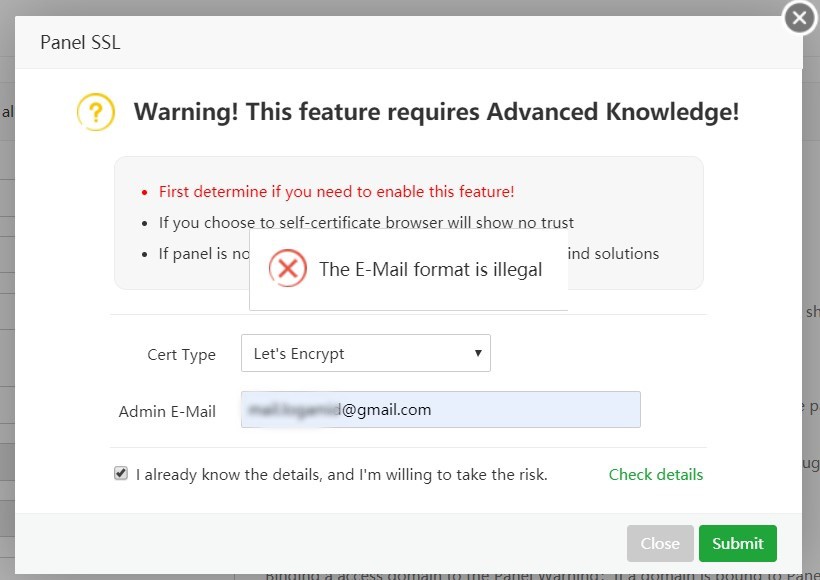Open the Cert Type dropdown
Screen dimensions: 820x580
tap(365, 353)
